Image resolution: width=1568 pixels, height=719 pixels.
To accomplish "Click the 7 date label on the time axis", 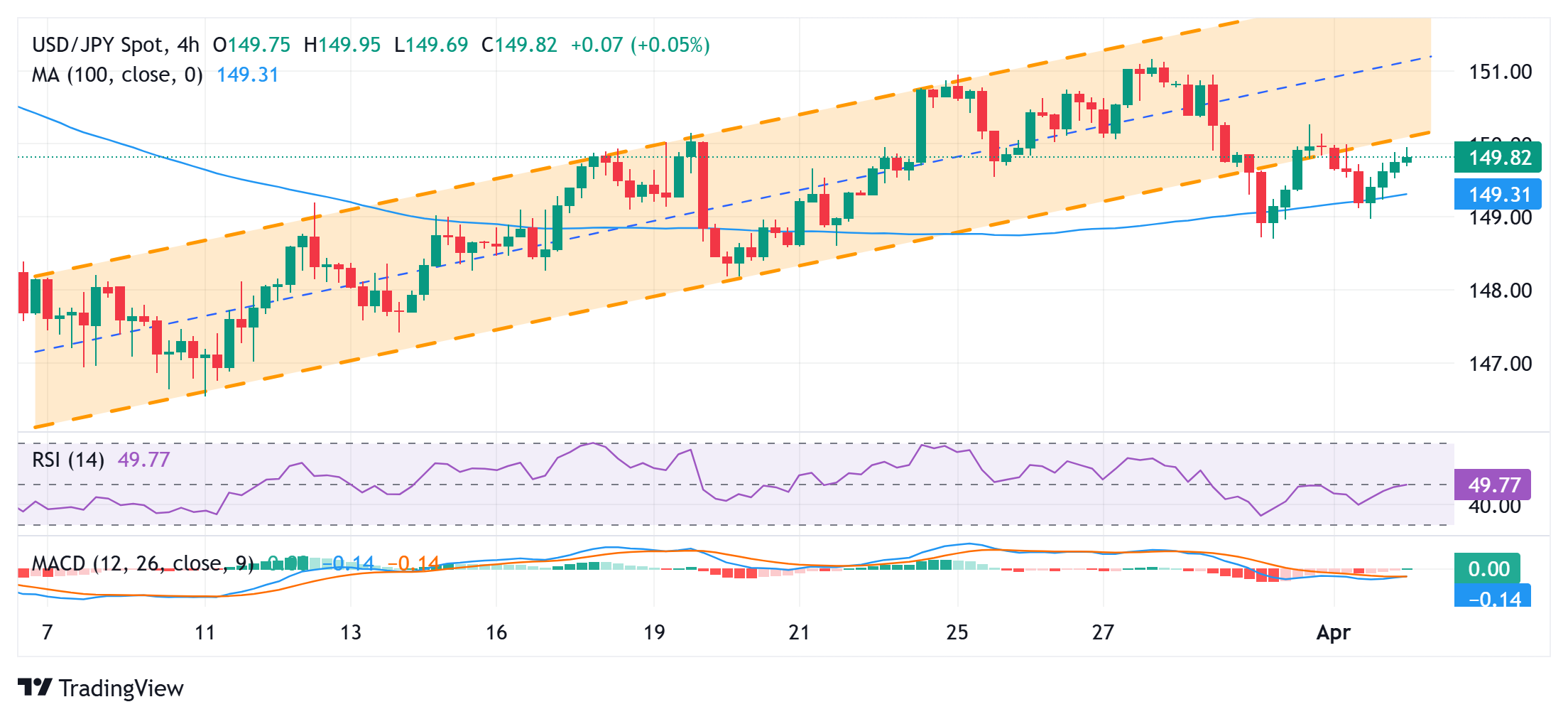I will 47,632.
